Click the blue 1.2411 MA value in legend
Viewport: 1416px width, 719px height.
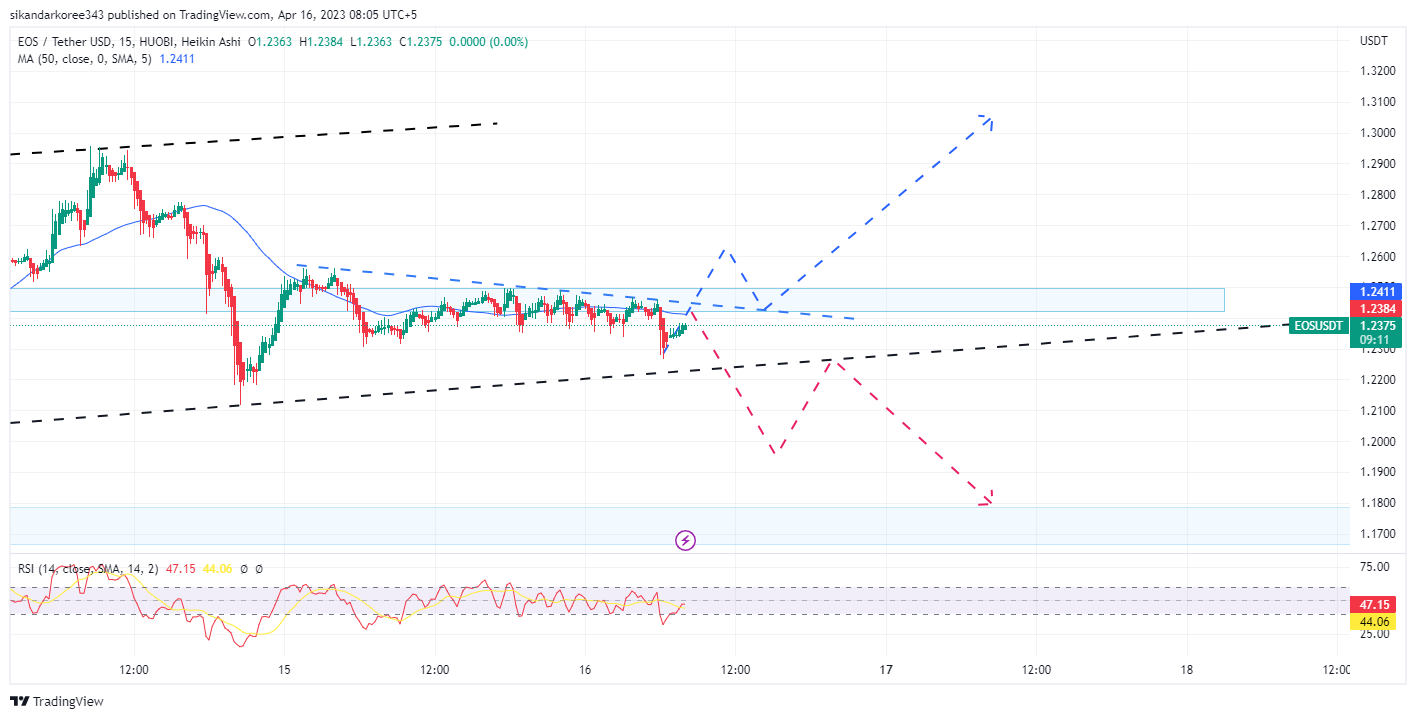click(x=177, y=59)
